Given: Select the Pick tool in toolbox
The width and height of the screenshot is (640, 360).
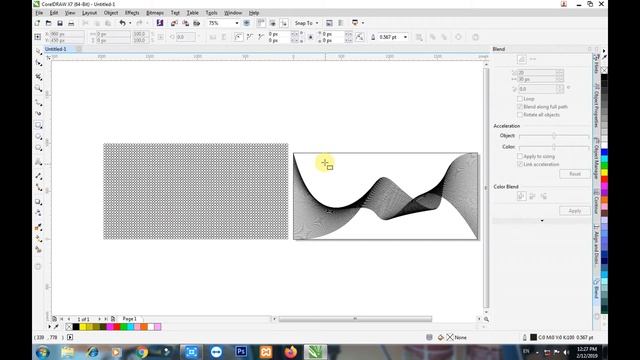Looking at the screenshot, I should point(38,51).
